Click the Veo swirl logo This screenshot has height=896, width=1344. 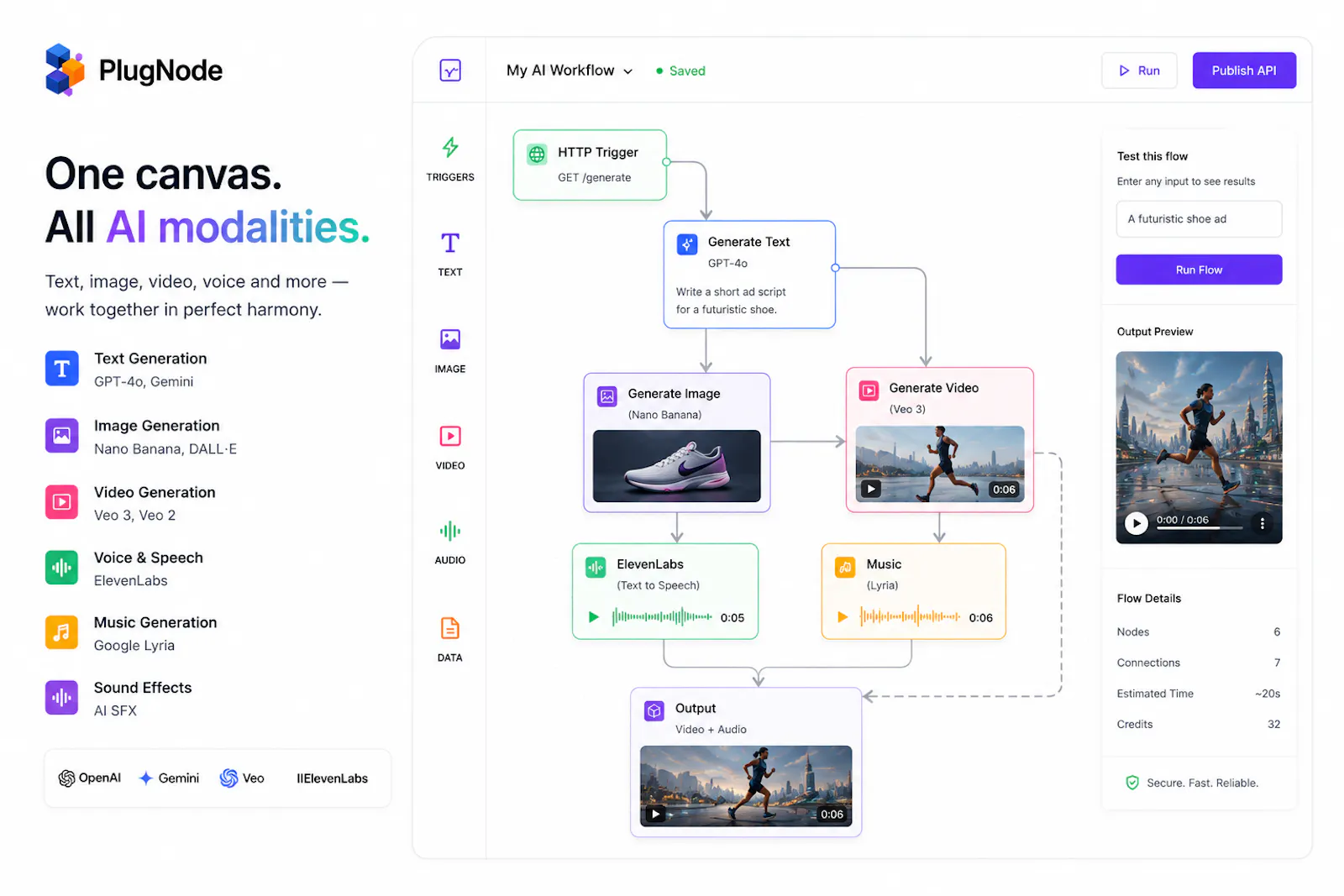tap(228, 778)
